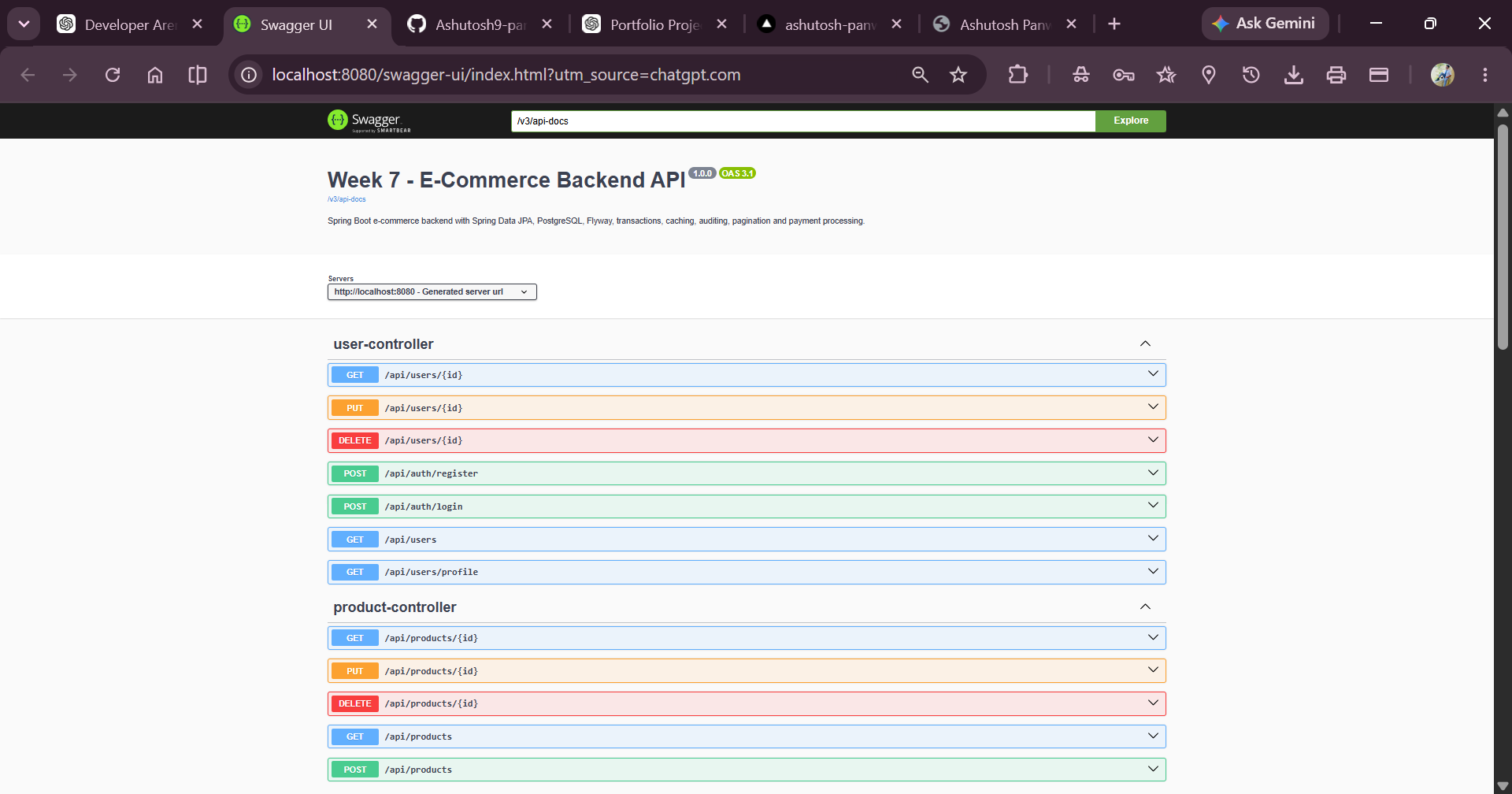Open the password key icon in toolbar
This screenshot has height=794, width=1512.
tap(1124, 75)
